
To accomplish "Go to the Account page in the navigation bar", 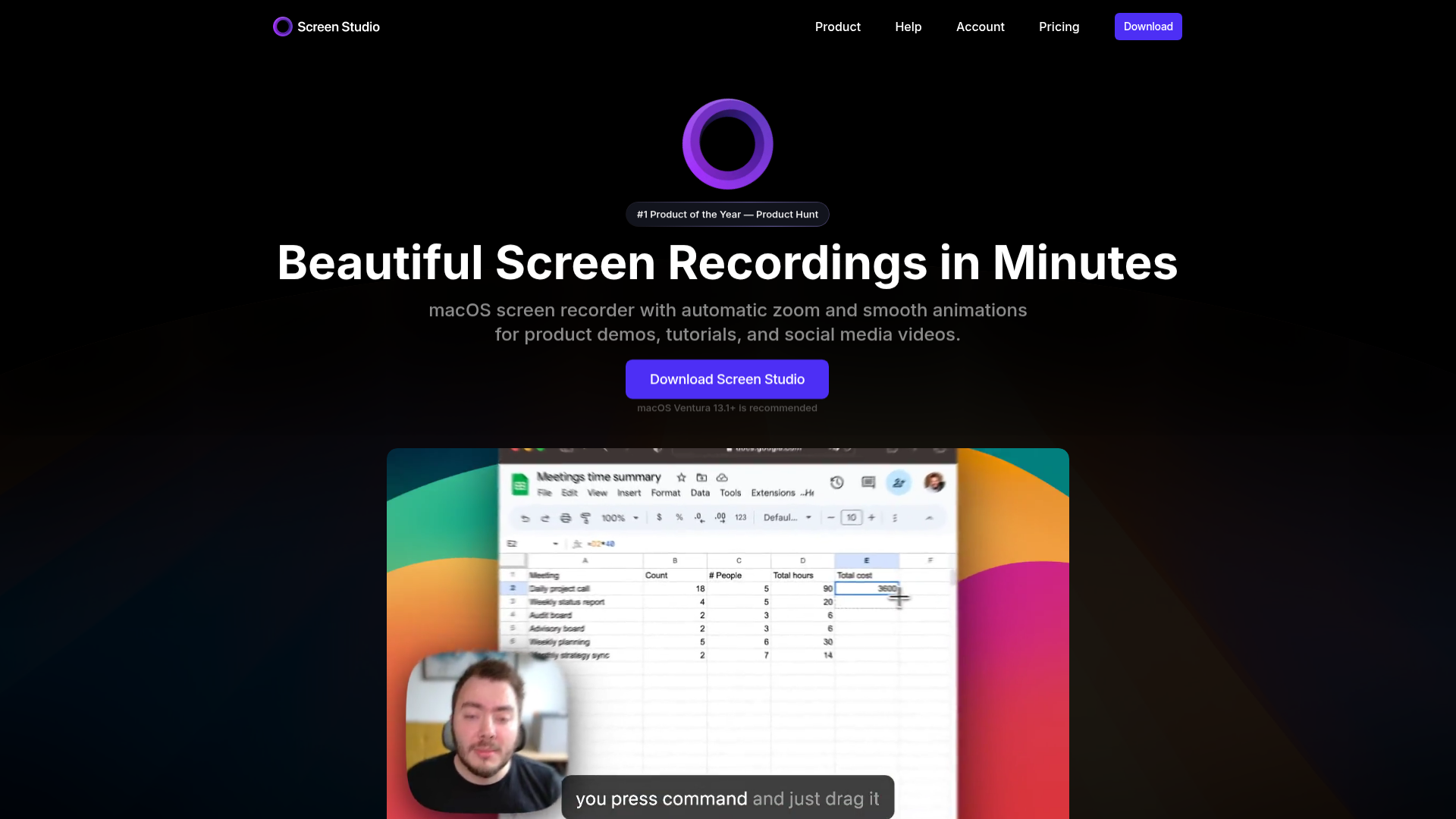I will click(980, 27).
